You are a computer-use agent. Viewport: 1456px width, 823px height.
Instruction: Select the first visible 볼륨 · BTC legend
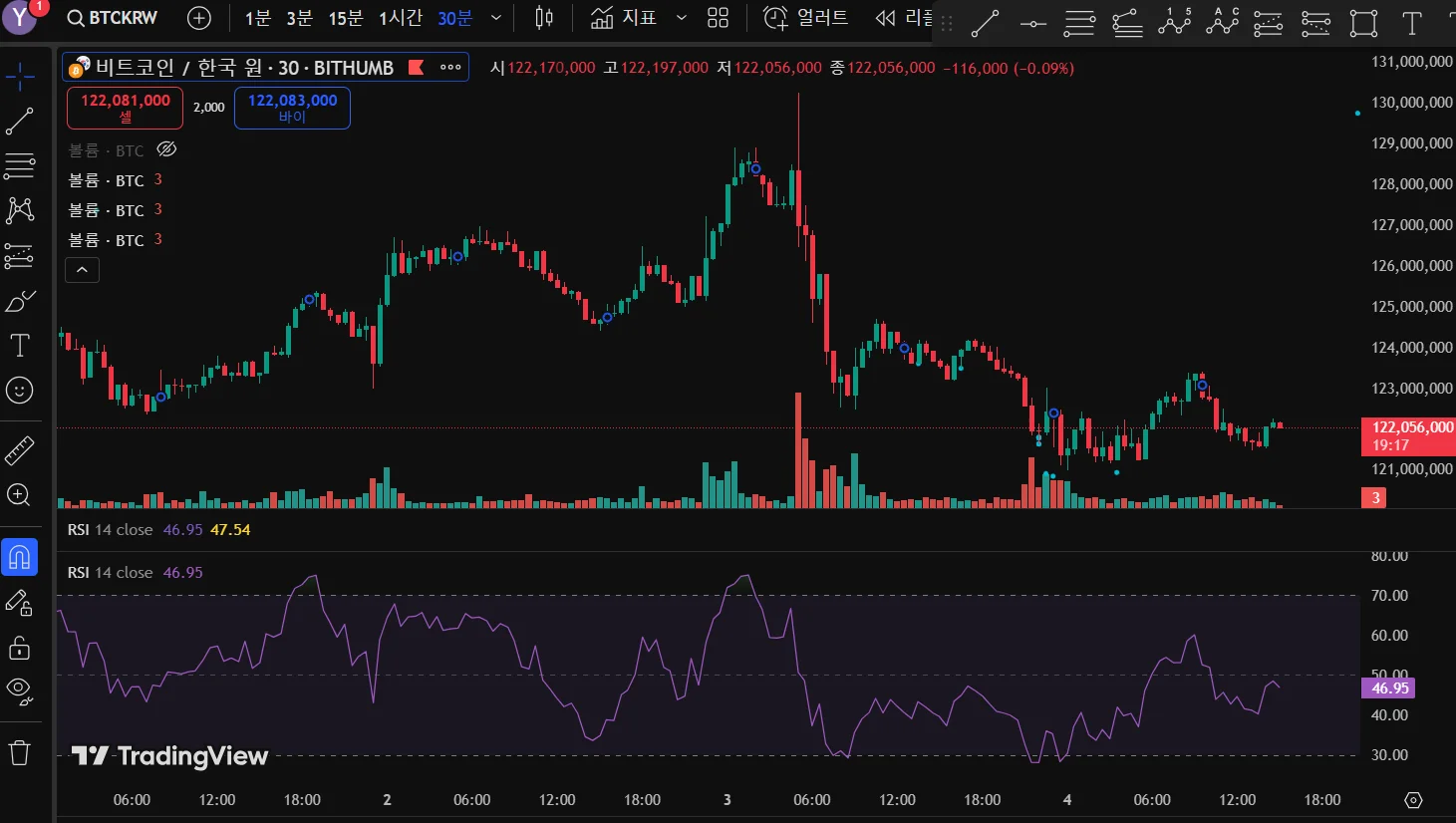tap(107, 180)
